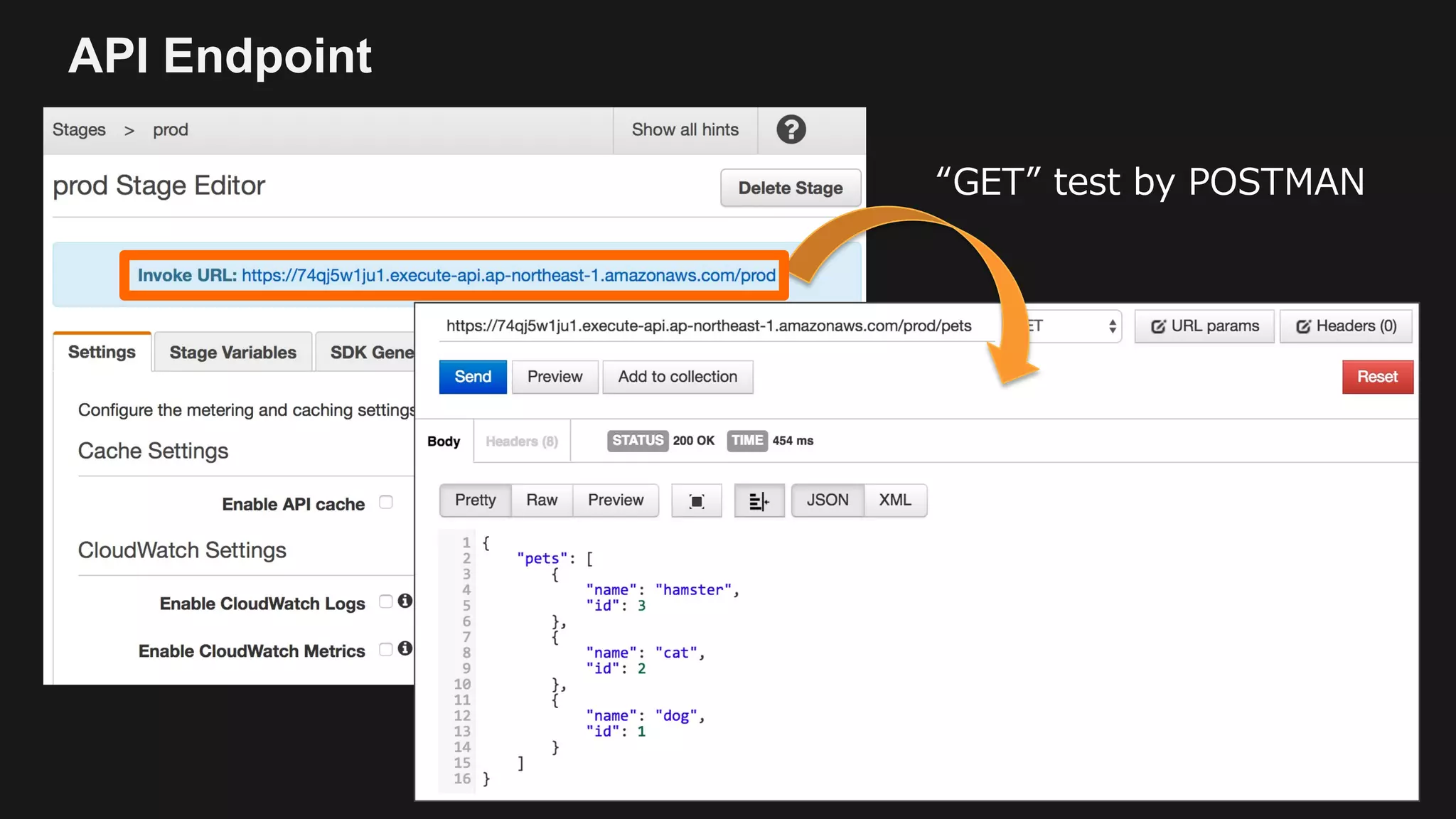Choose the JSON response format
This screenshot has height=819, width=1456.
(x=828, y=500)
